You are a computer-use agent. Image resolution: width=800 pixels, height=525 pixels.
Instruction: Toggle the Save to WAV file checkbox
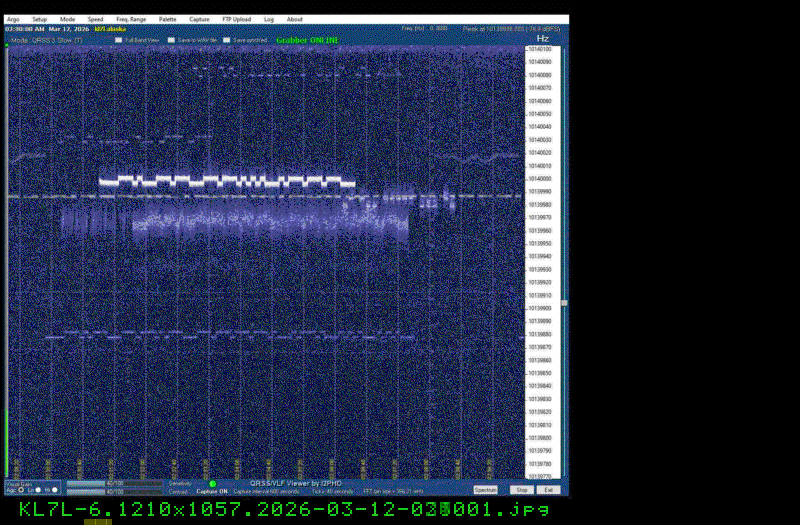pos(171,40)
